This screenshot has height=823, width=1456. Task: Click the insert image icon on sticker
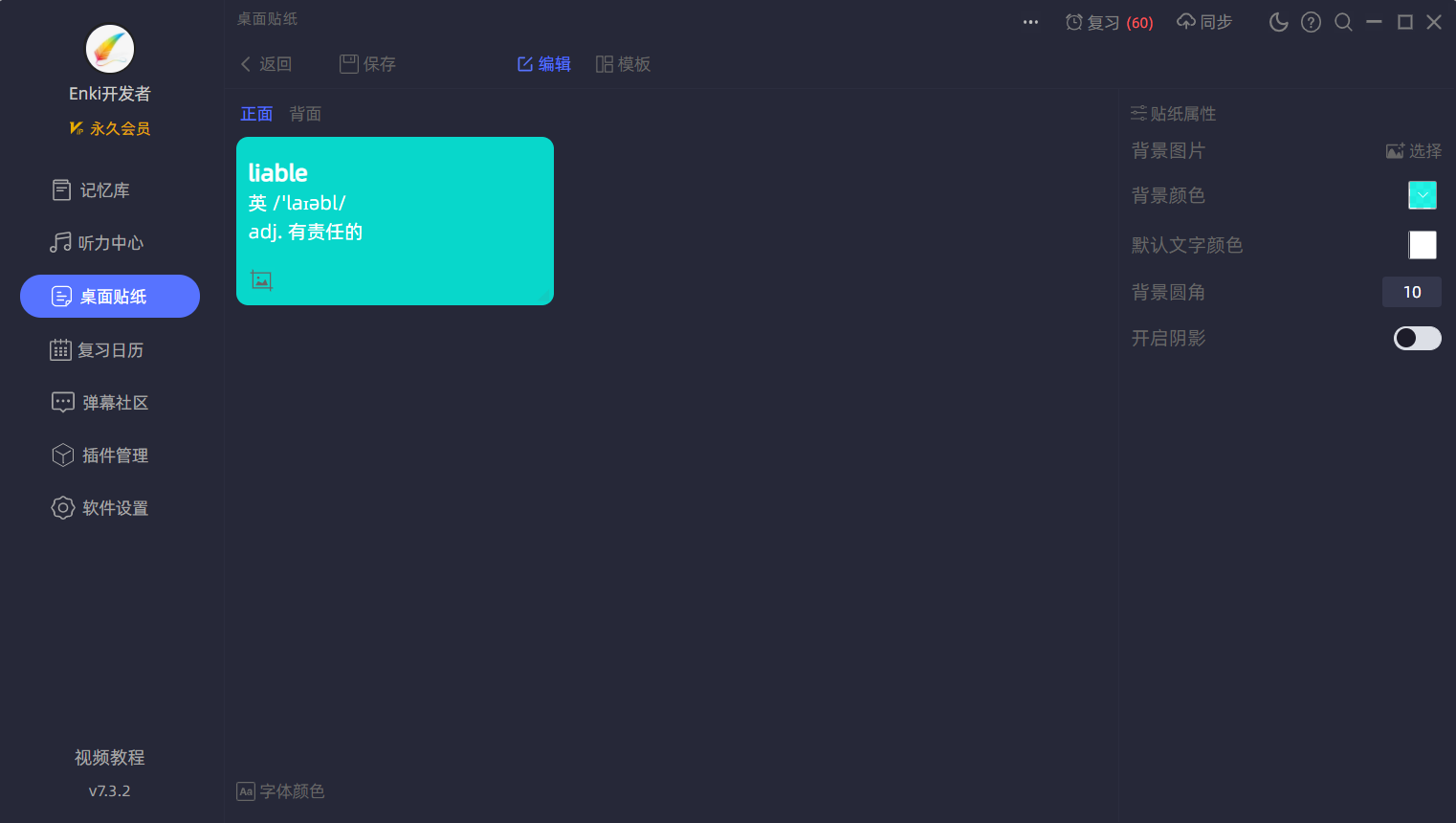[x=262, y=280]
